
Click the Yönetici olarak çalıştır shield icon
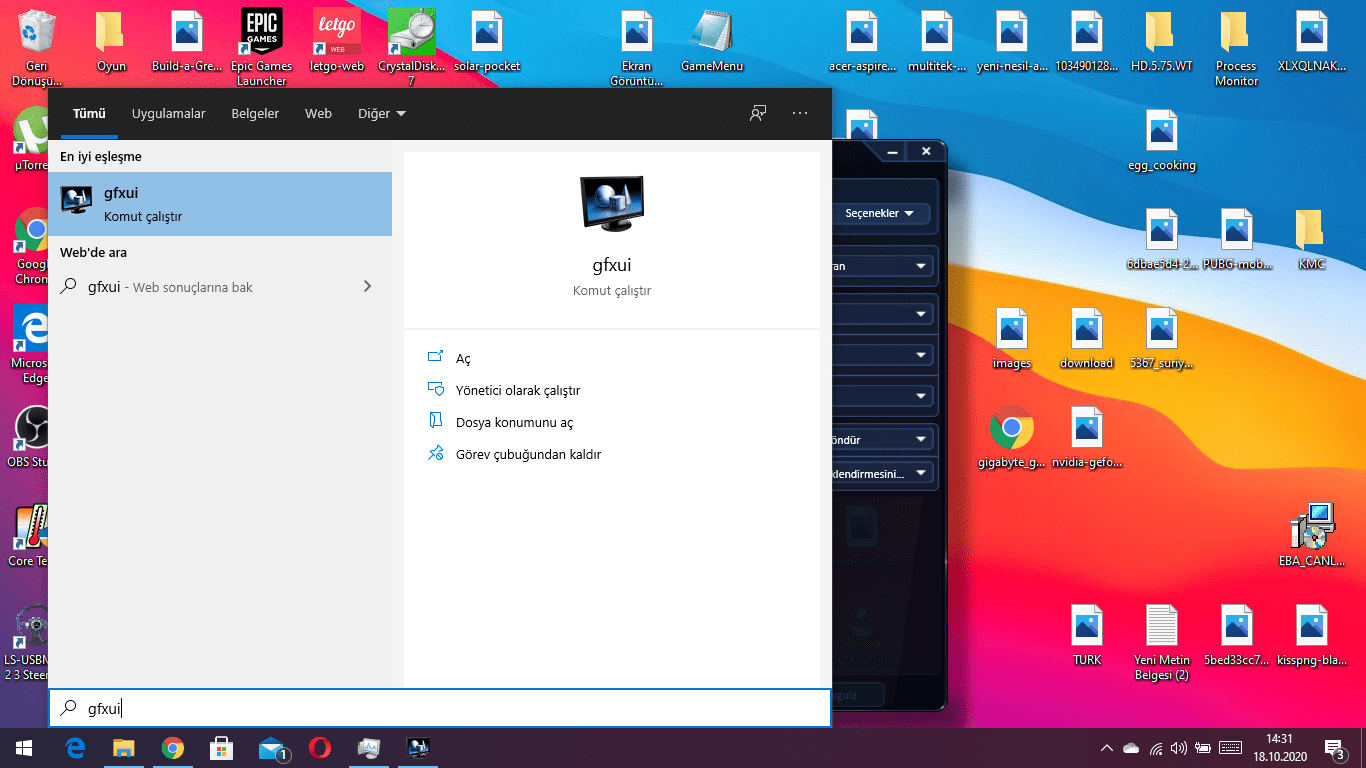coord(435,390)
